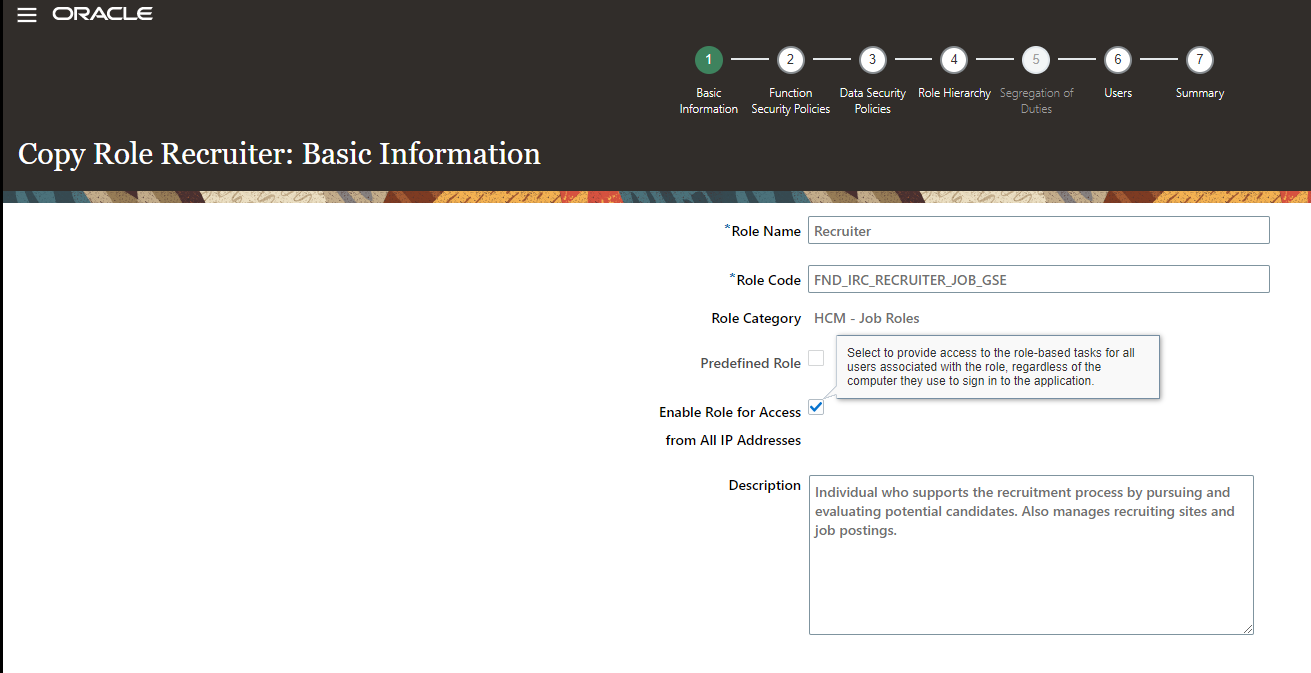Toggle the Predefined Role checkbox
1311x673 pixels.
(816, 358)
